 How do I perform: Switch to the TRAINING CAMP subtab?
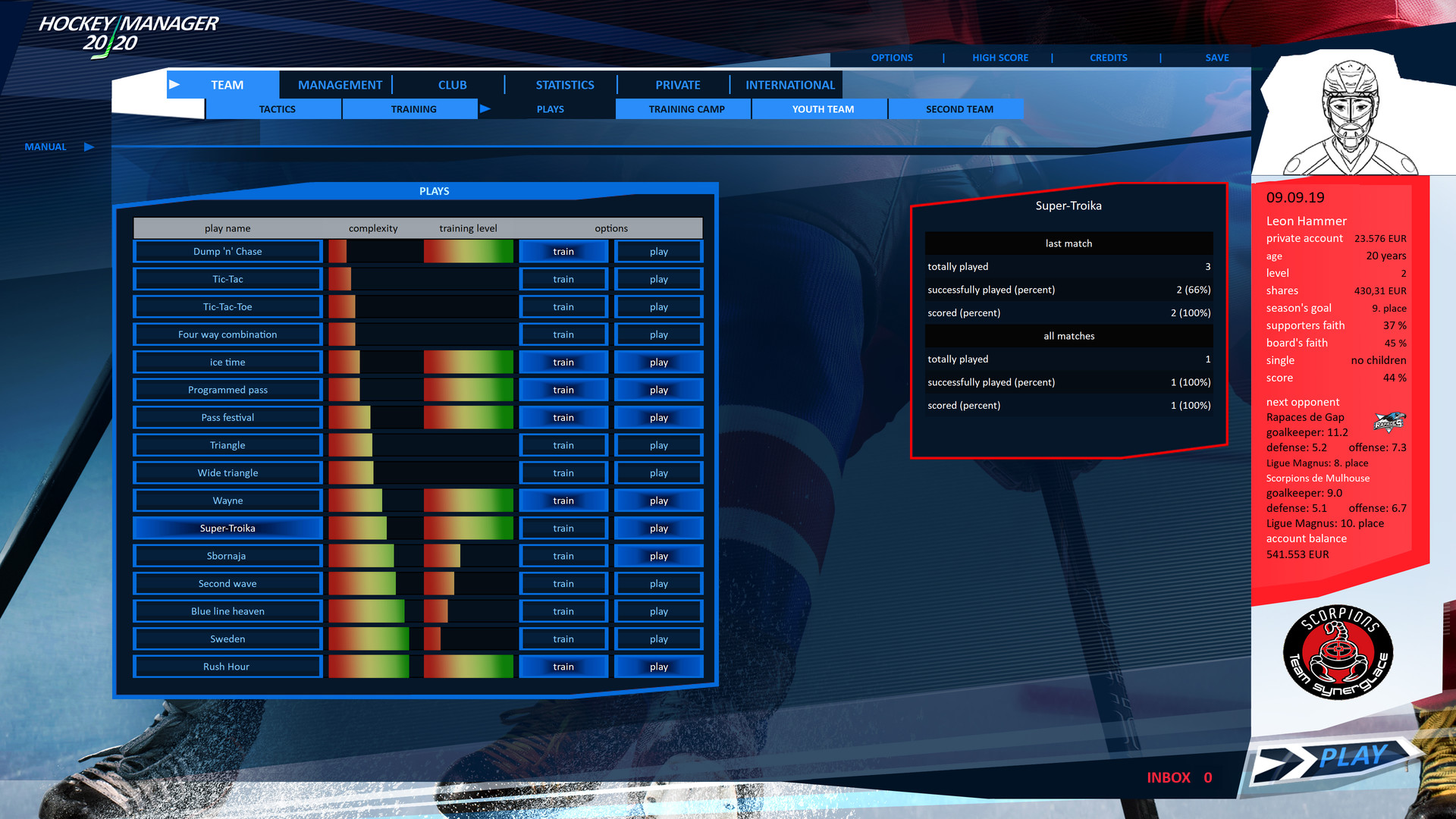tap(686, 109)
